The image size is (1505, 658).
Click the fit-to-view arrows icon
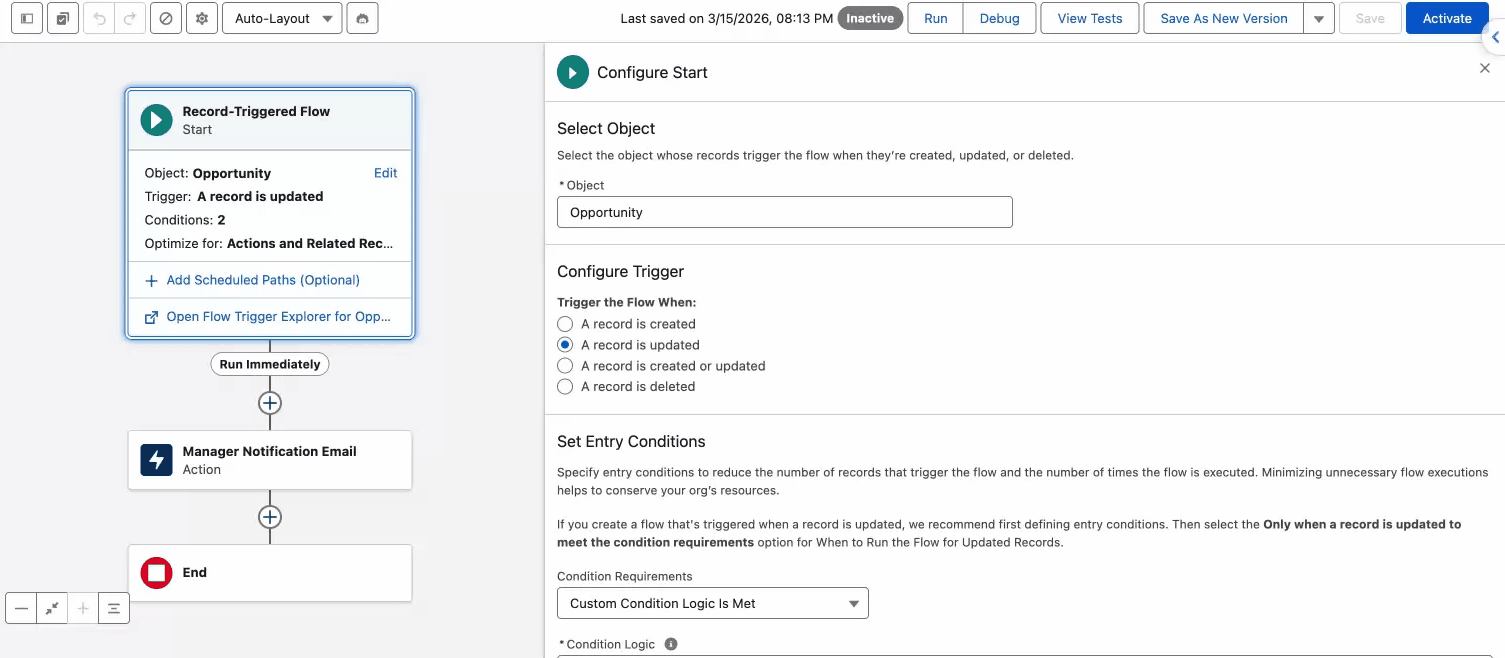52,608
